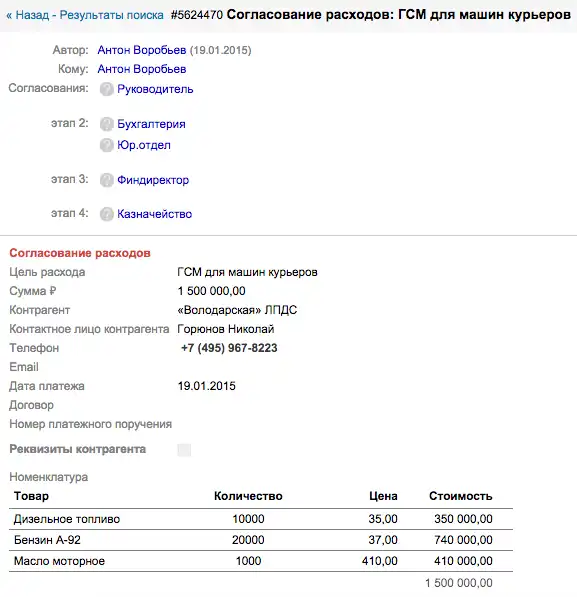The image size is (577, 597).
Task: Open recipient Антон Воробьев in Кому row
Action: point(142,69)
